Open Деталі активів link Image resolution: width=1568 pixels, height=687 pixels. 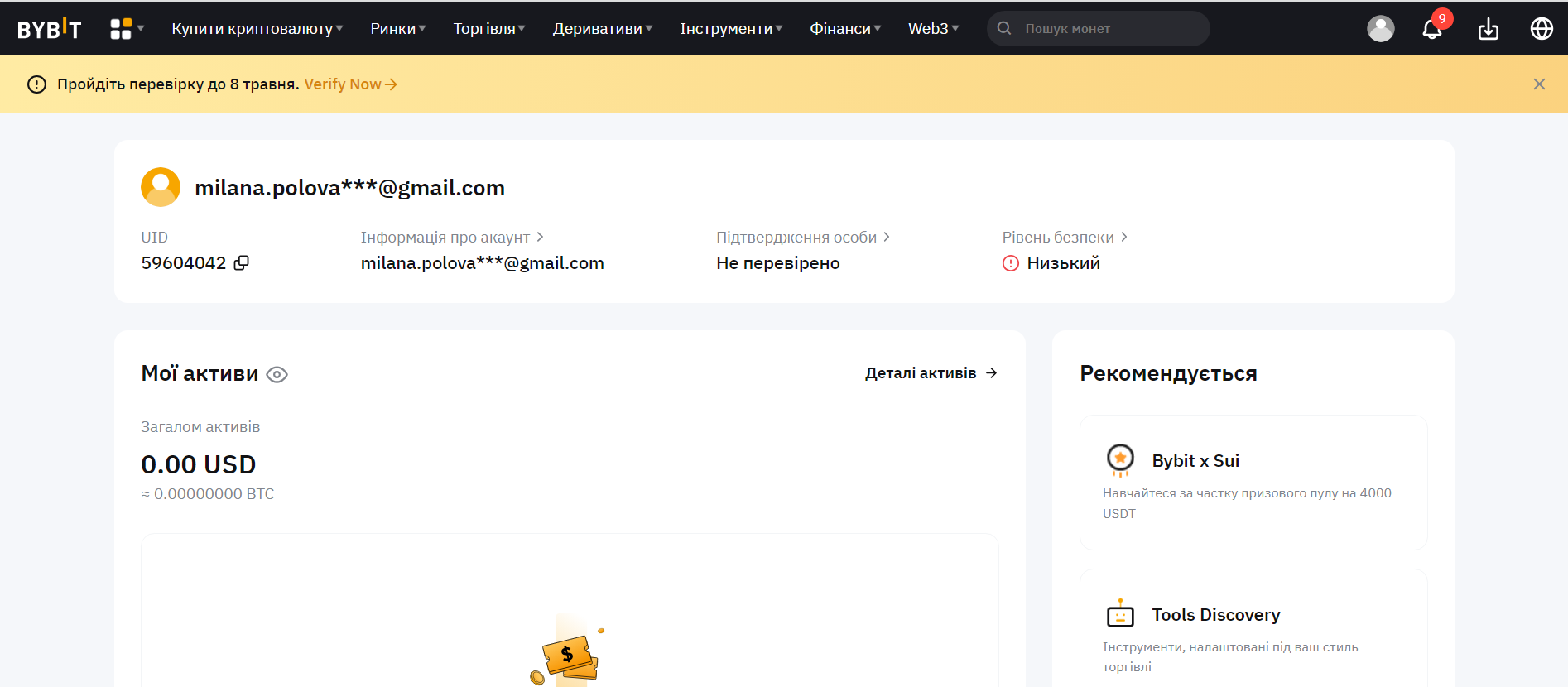pos(931,373)
